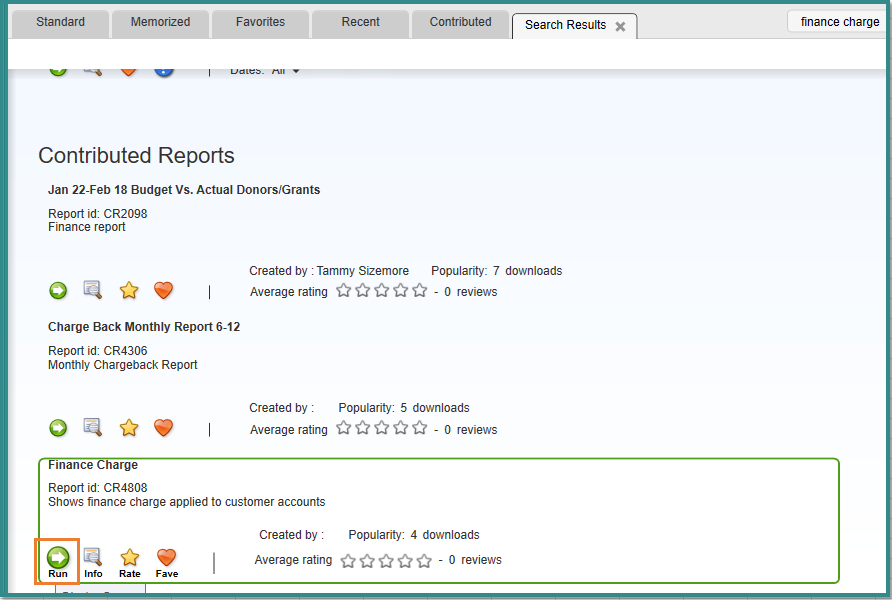Open Info for Finance Charge report
892x600 pixels.
pyautogui.click(x=93, y=562)
